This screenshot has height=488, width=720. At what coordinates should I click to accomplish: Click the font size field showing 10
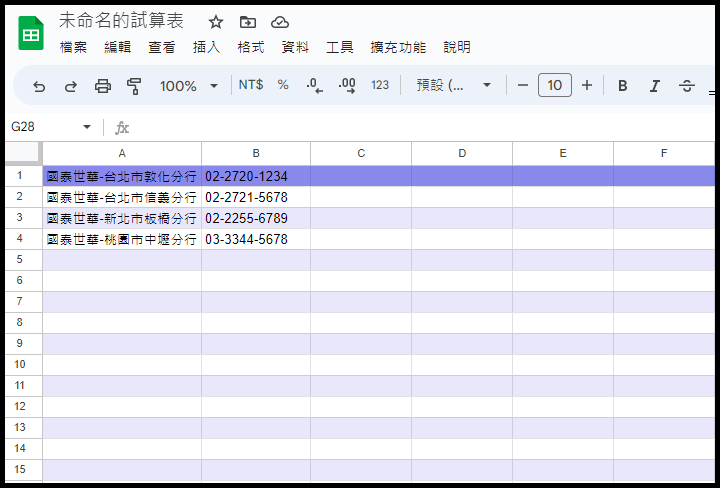(555, 85)
